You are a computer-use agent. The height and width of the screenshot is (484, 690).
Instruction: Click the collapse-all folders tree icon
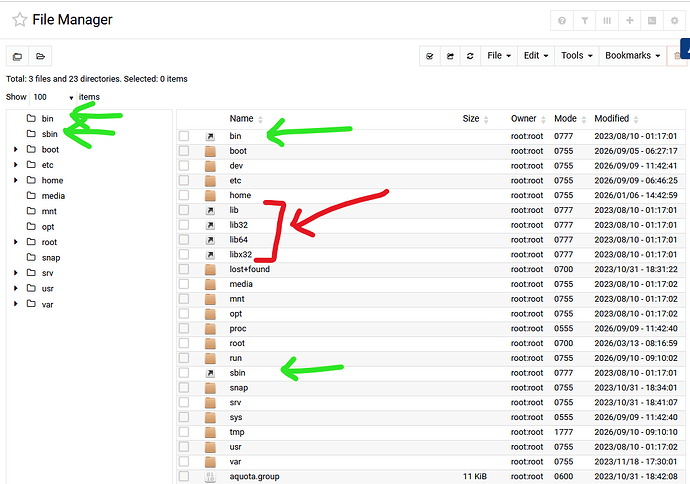point(18,56)
